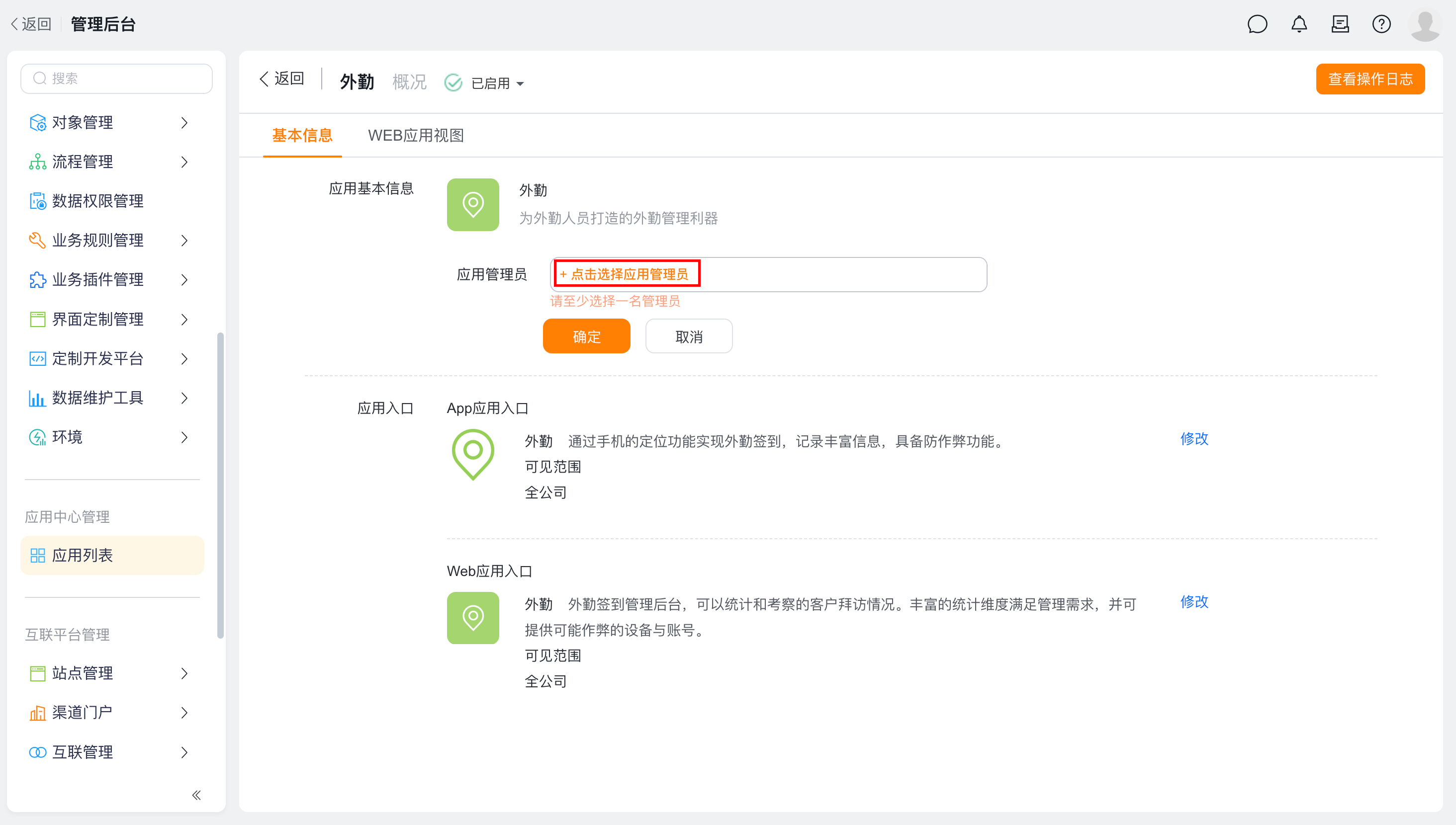1456x825 pixels.
Task: Switch to the WEB应用视图 tab
Action: [x=416, y=135]
